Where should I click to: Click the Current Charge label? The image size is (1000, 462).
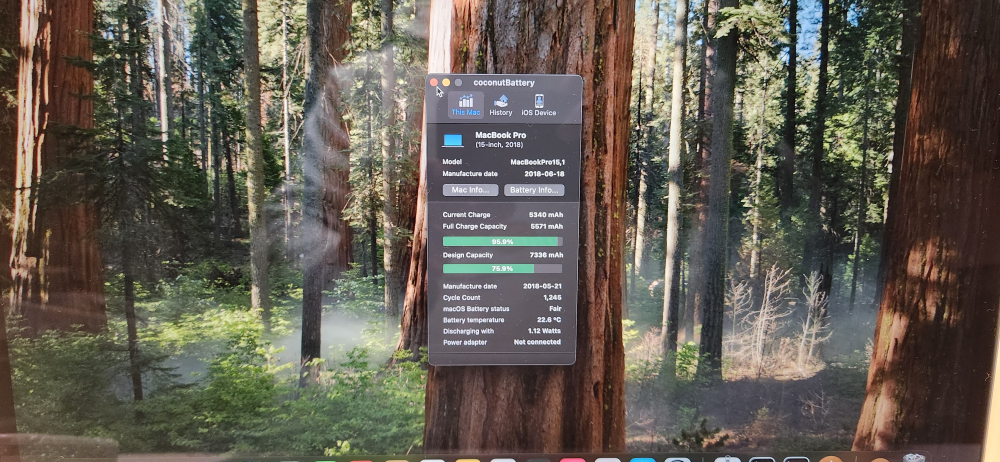[x=466, y=215]
